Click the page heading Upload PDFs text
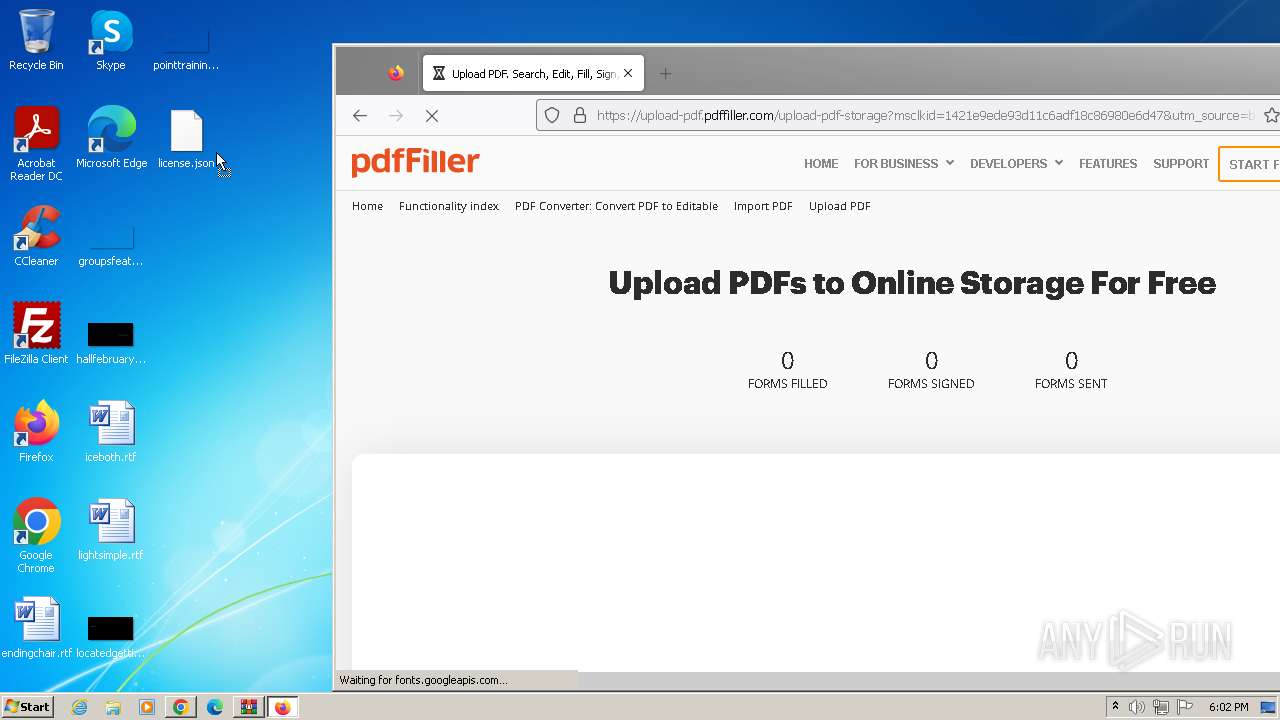 click(x=912, y=283)
